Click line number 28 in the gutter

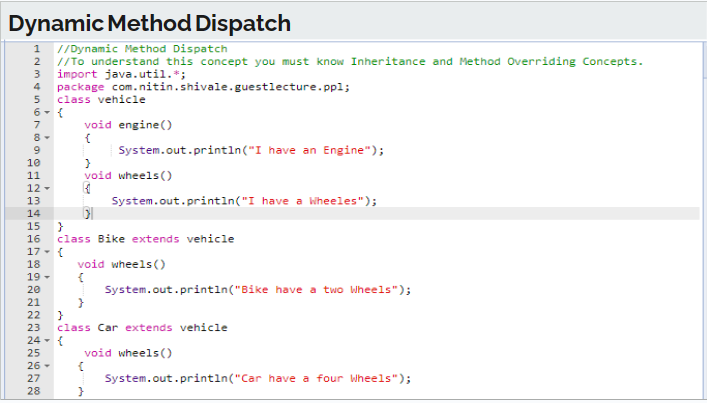click(x=34, y=391)
